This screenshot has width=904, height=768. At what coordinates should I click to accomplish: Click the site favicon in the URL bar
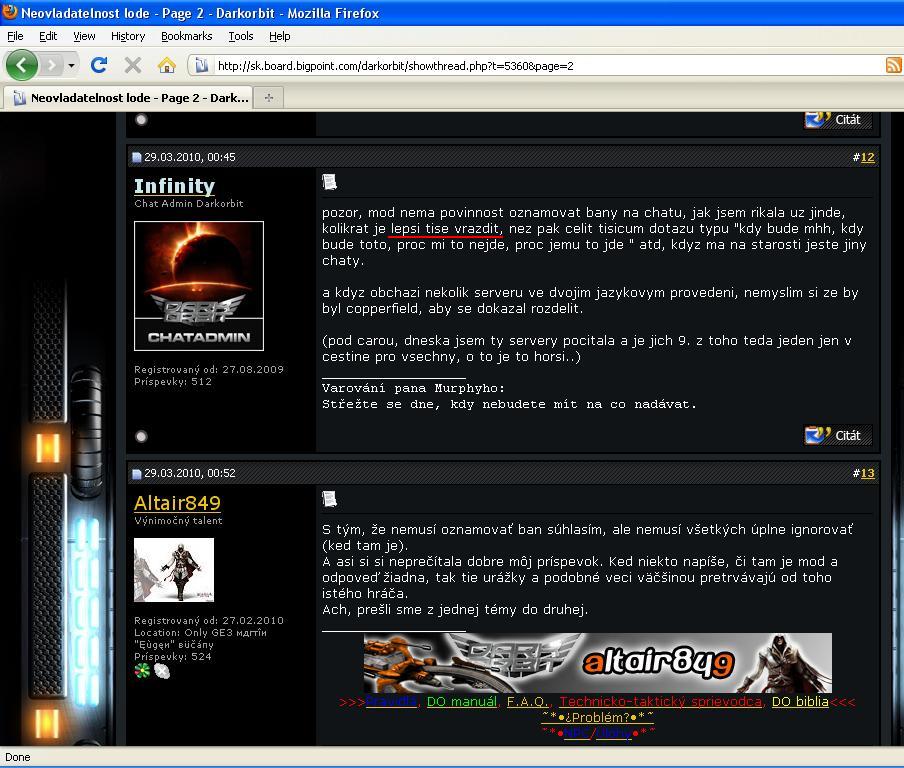201,66
